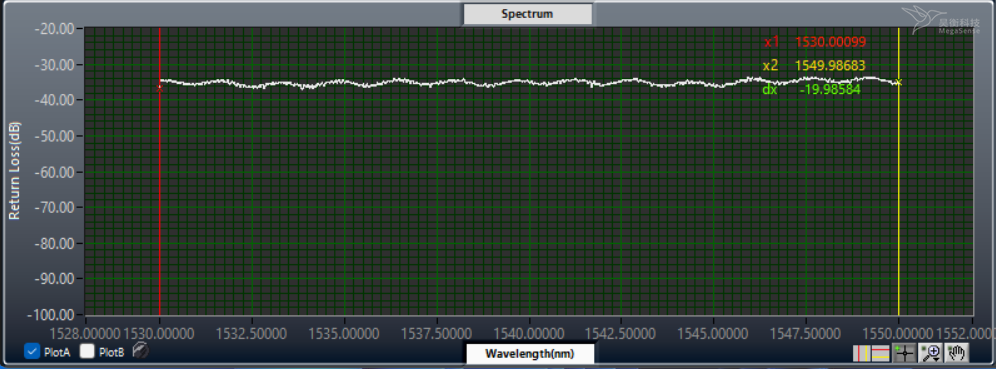Check the PlotB checkbox
Image resolution: width=996 pixels, height=370 pixels.
coord(87,351)
